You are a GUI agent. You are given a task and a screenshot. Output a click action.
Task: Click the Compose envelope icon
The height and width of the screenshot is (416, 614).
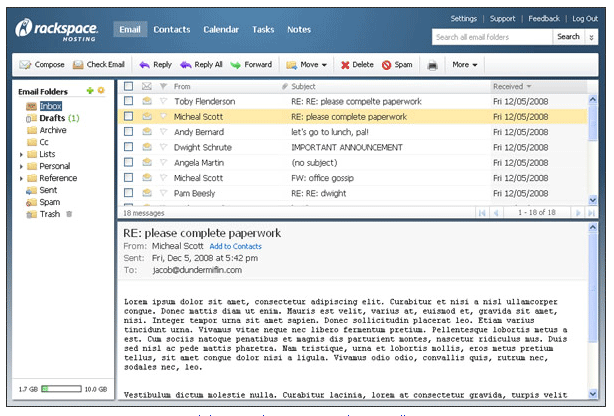(x=25, y=65)
